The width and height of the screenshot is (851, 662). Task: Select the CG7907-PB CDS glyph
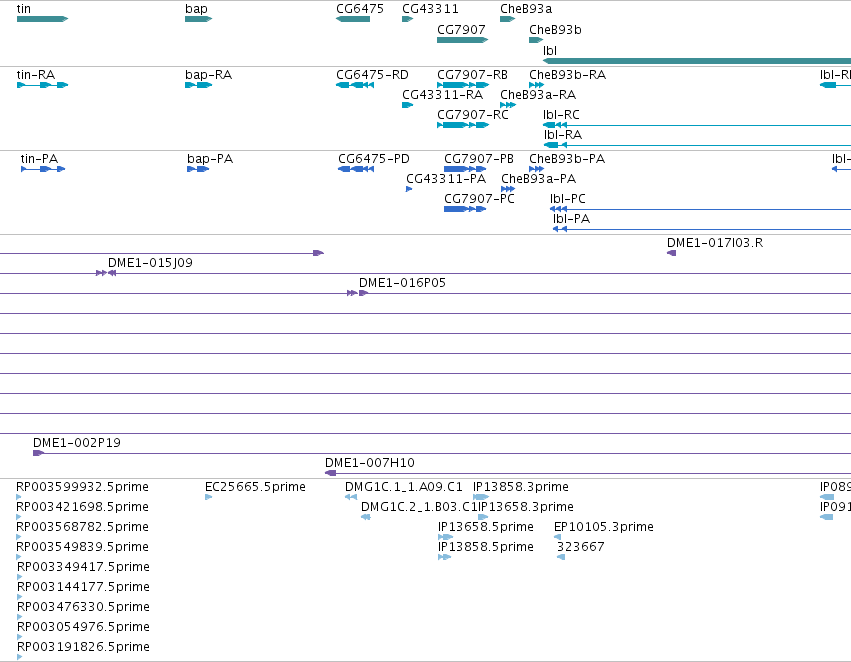click(x=465, y=169)
